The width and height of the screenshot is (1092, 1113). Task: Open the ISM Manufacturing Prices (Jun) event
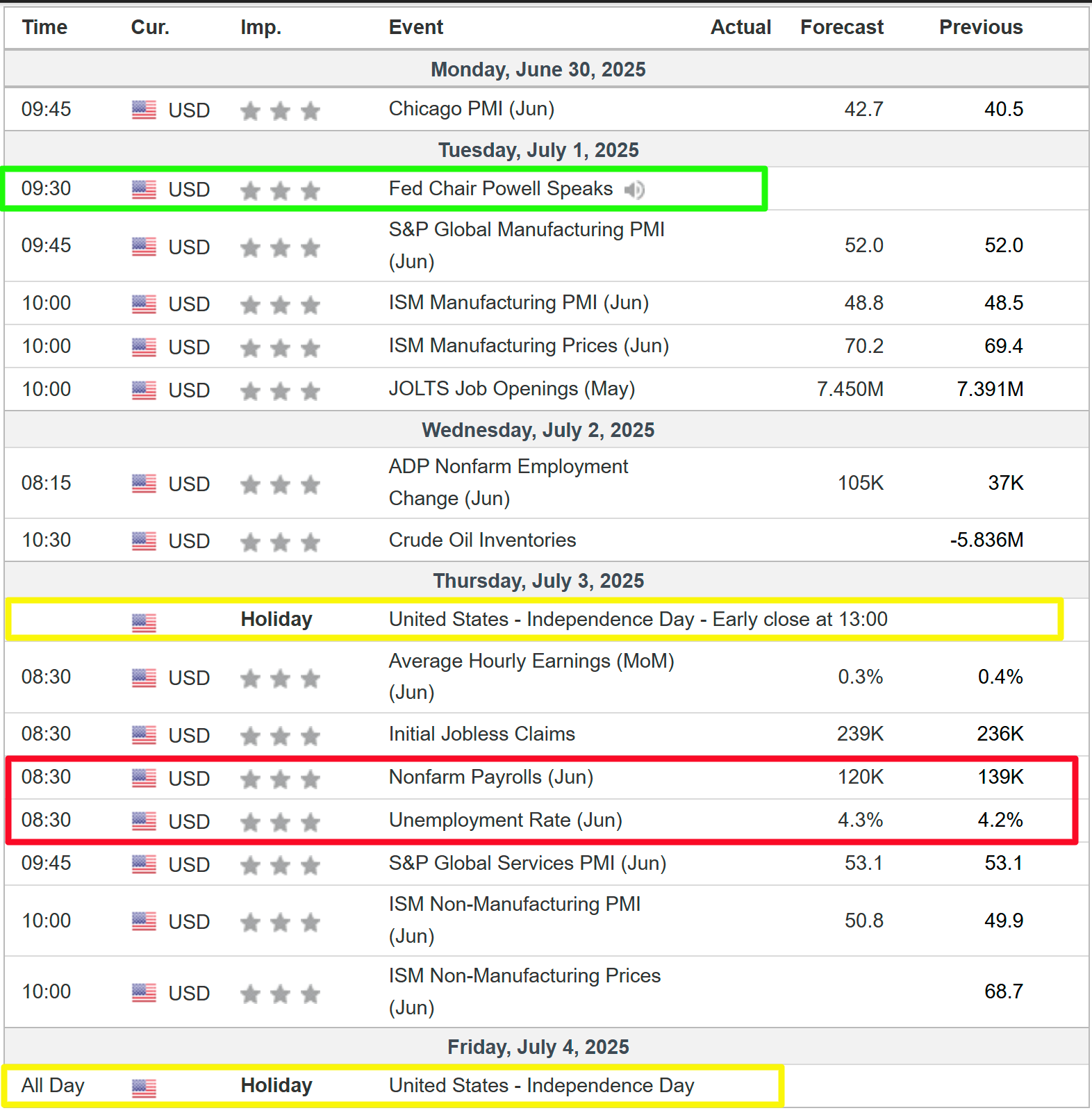(529, 346)
